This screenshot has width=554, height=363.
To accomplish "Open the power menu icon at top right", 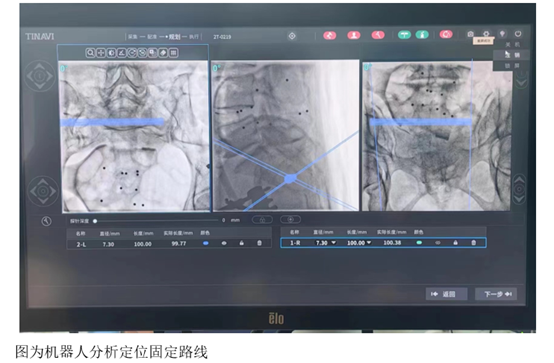I will point(518,34).
